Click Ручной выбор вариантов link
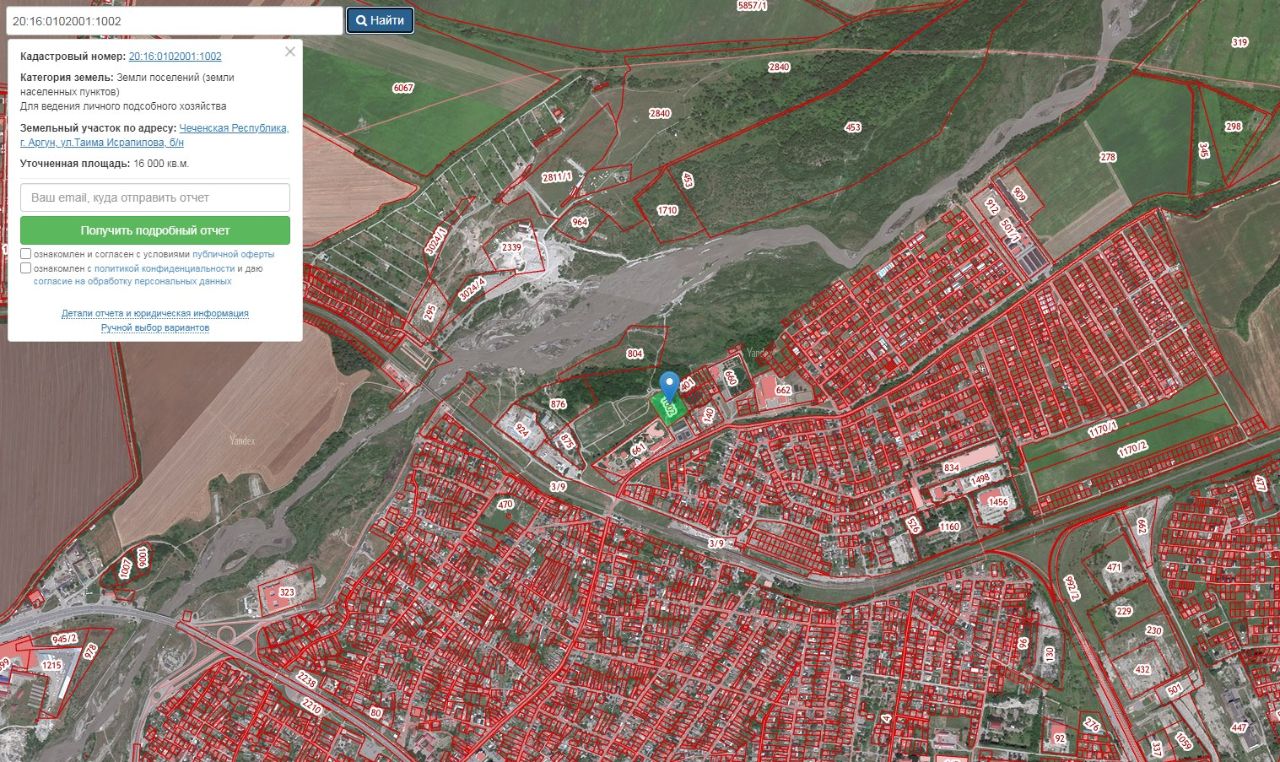 click(155, 328)
